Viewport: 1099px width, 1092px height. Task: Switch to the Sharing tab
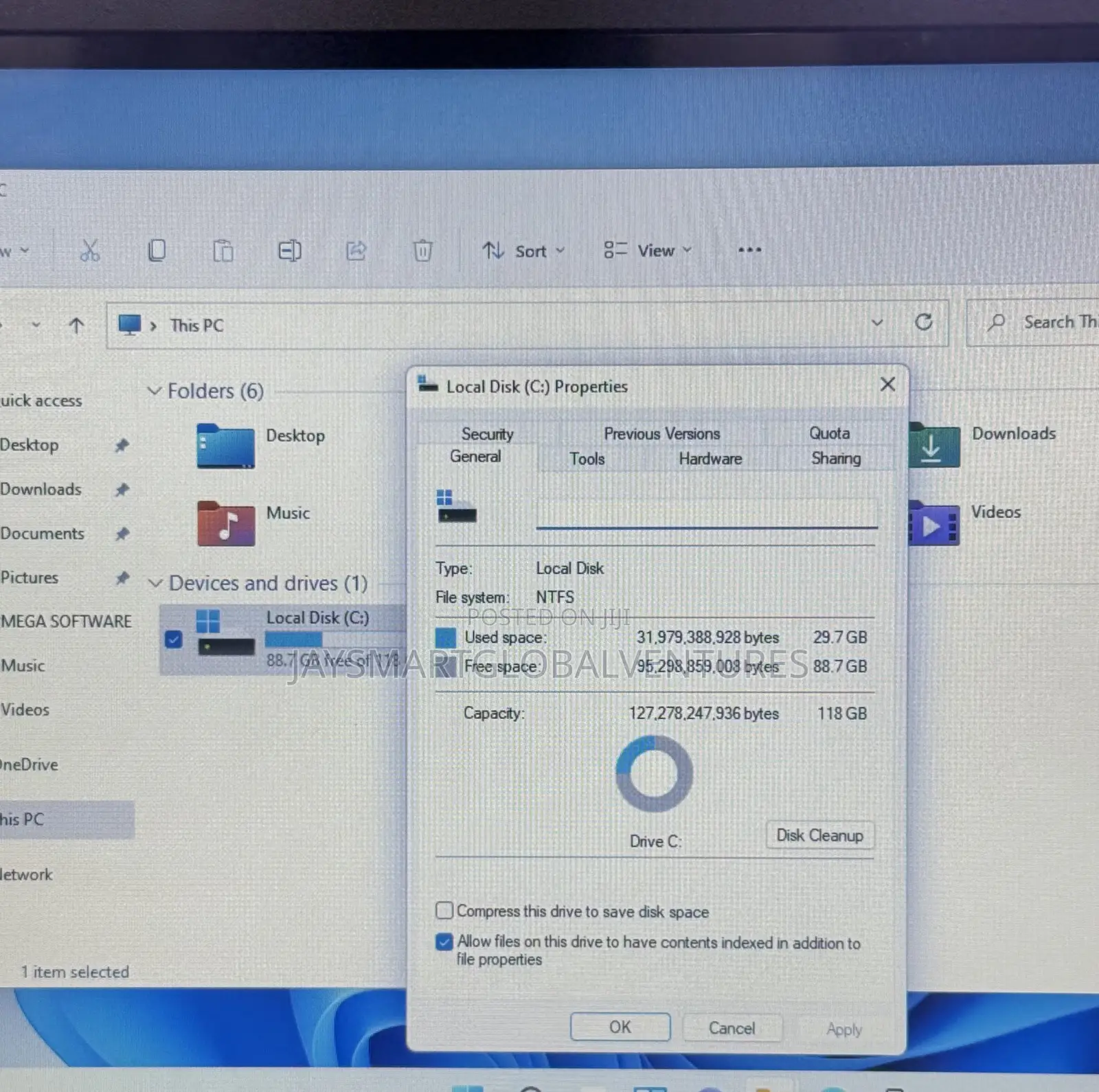click(x=836, y=458)
